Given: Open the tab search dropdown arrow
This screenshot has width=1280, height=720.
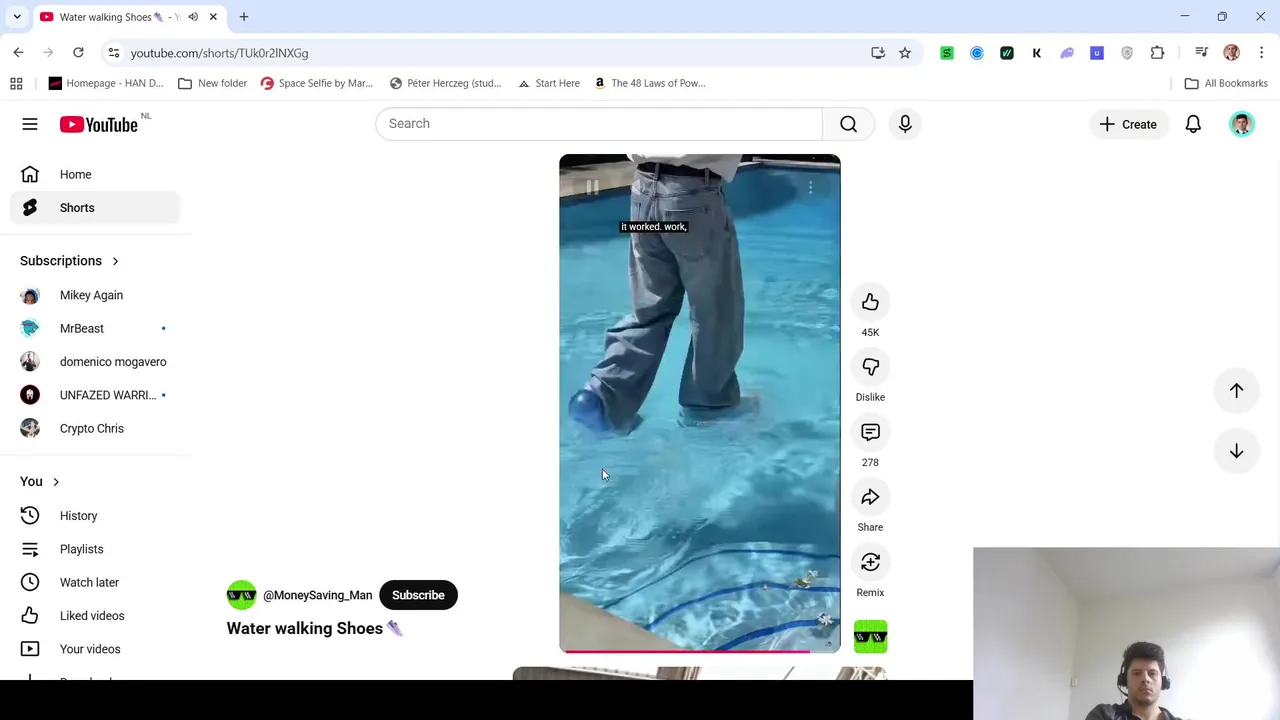Looking at the screenshot, I should coord(17,17).
